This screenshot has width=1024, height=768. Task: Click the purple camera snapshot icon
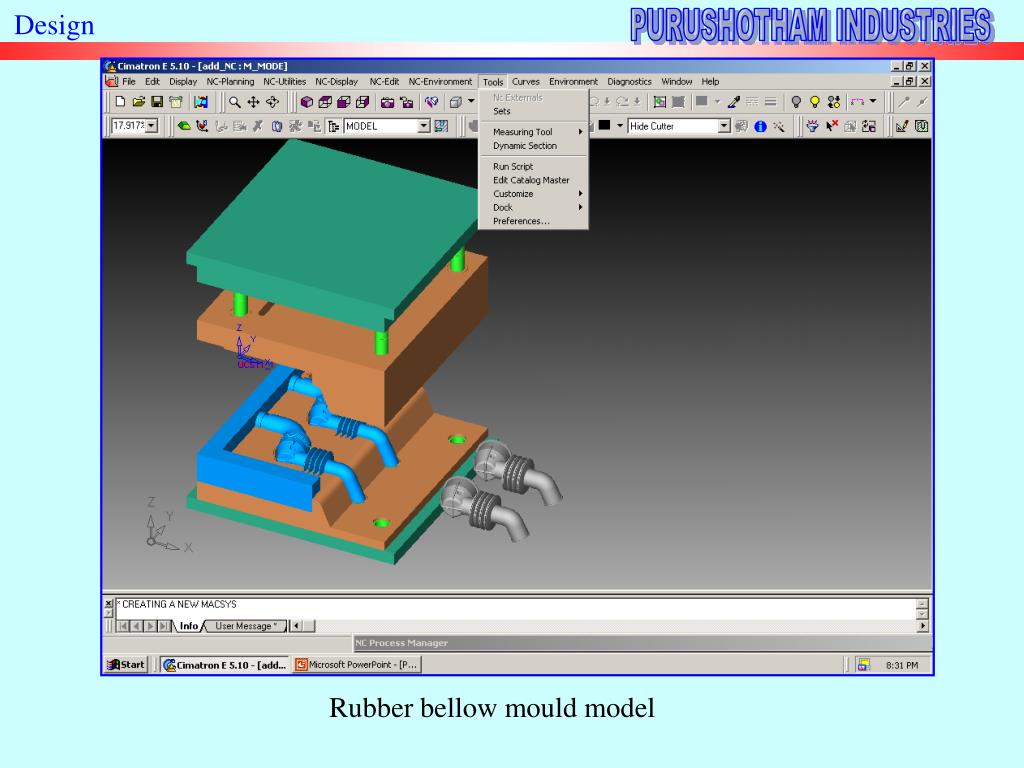click(387, 102)
